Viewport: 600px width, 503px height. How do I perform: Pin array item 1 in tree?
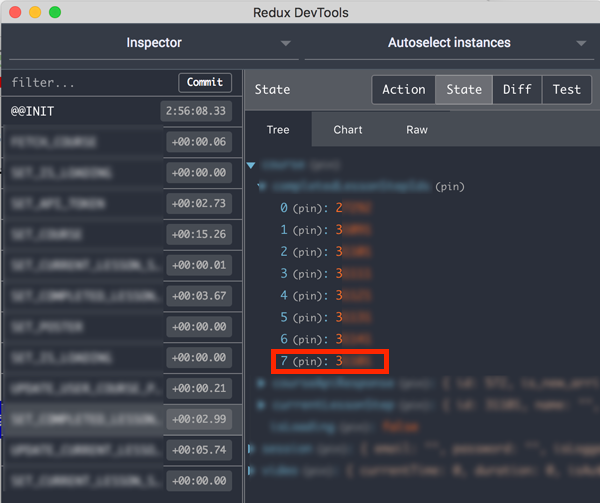click(x=307, y=230)
